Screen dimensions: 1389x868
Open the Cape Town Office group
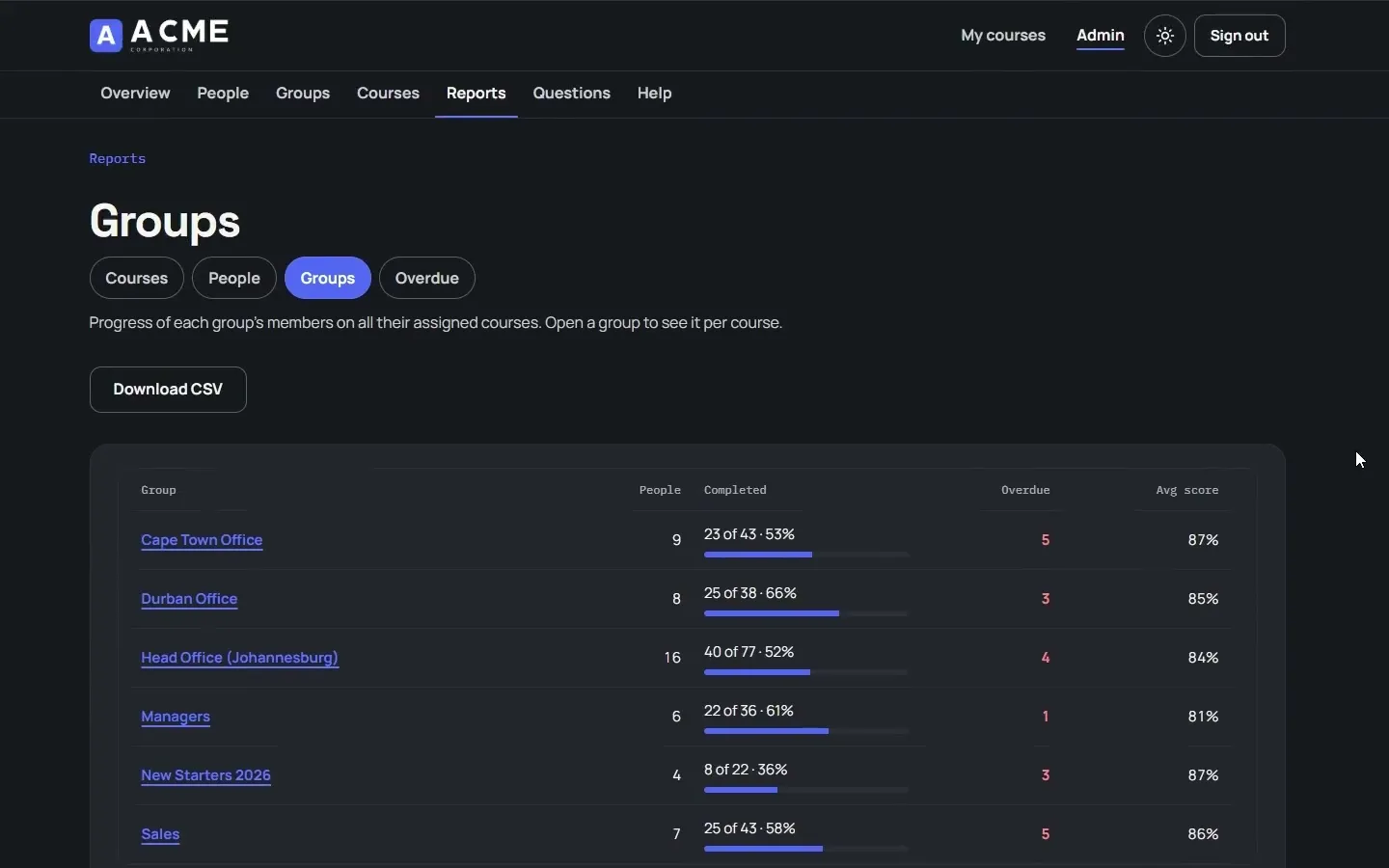tap(203, 541)
